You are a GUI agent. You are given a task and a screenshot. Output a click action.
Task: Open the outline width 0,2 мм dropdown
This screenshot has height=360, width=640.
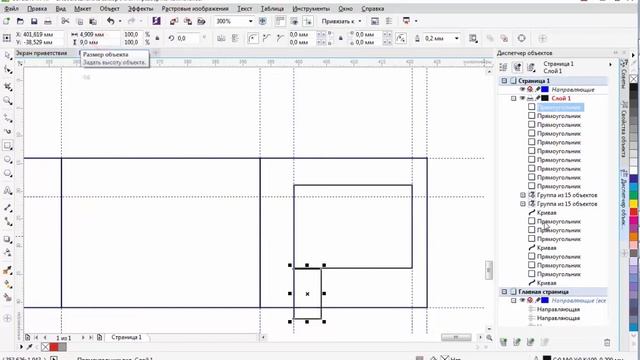[456, 38]
